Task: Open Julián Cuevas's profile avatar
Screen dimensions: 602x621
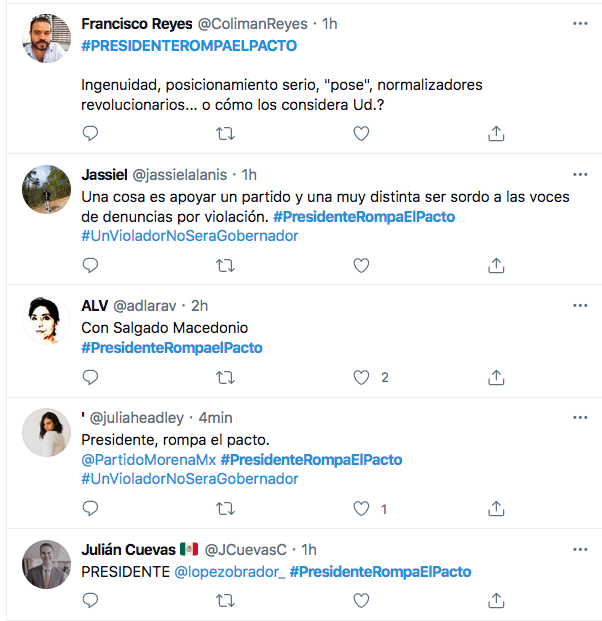Action: click(x=46, y=566)
